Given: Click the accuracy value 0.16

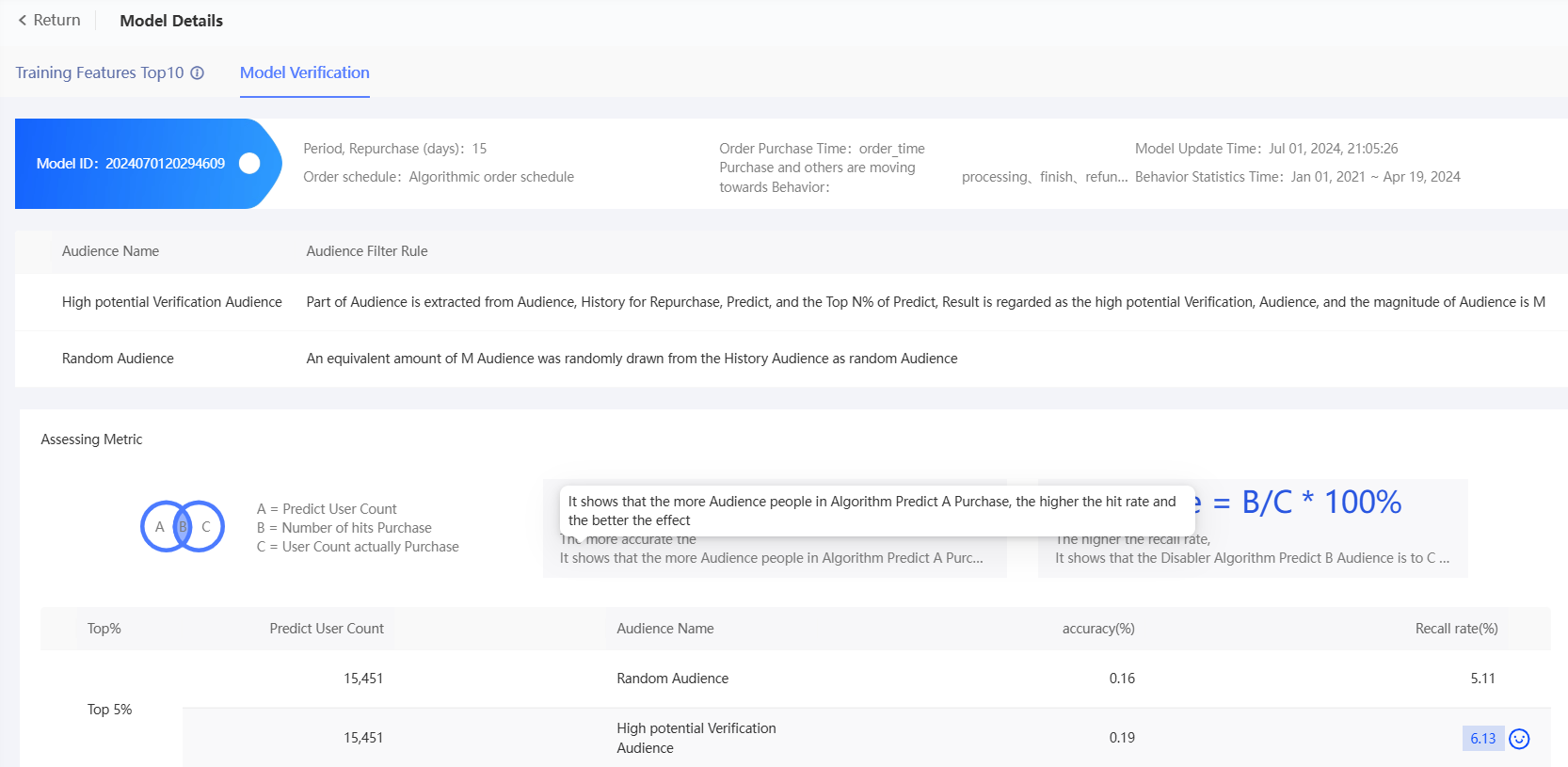Looking at the screenshot, I should (1122, 679).
